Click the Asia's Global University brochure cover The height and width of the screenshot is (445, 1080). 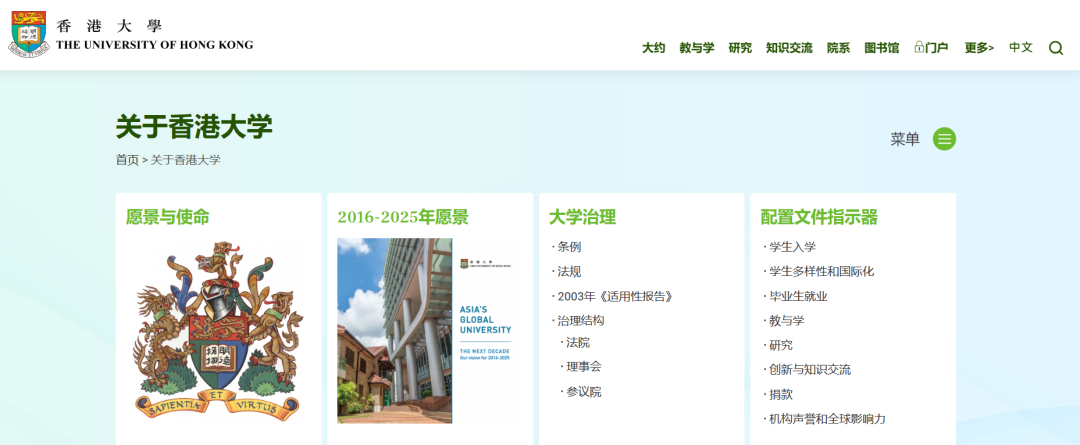(x=428, y=331)
